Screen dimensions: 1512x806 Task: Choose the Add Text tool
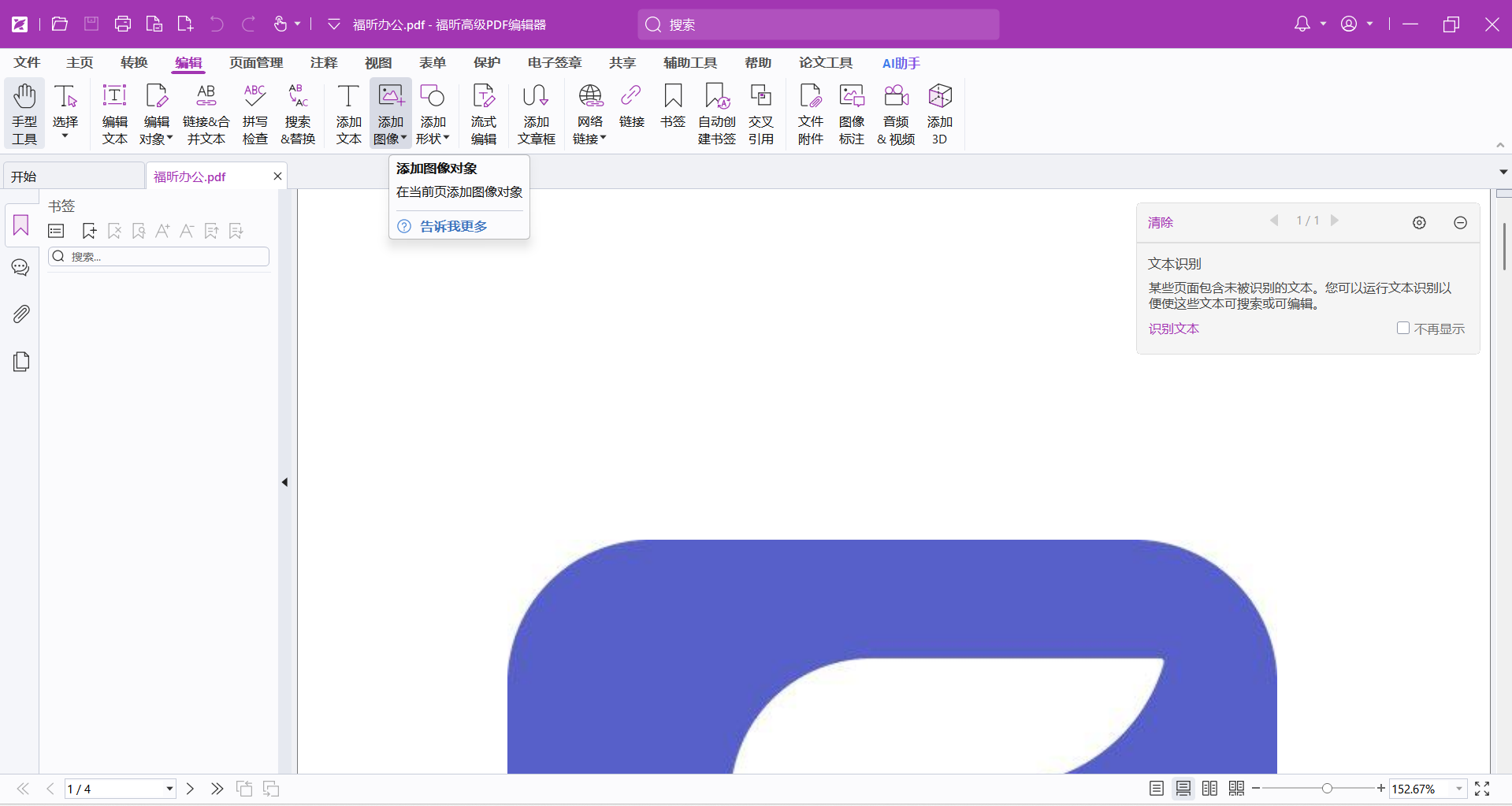348,114
